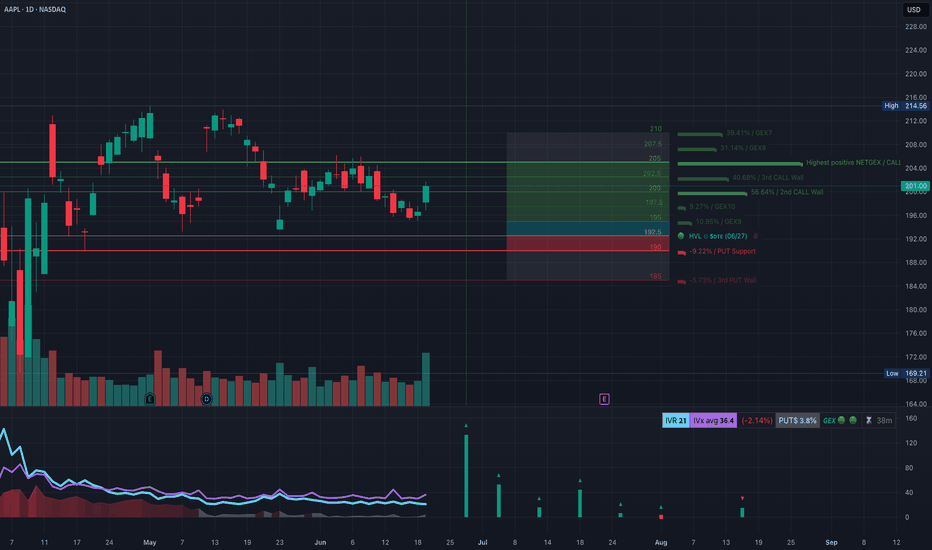The image size is (932, 550).
Task: Click the 176.00 price axis label
Action: tap(916, 333)
